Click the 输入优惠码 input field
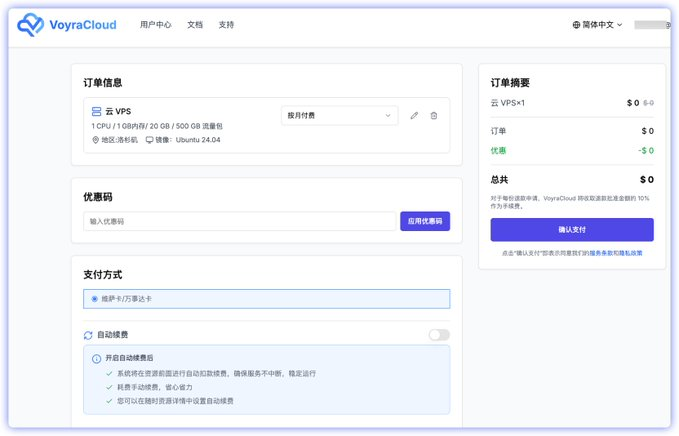 239,221
